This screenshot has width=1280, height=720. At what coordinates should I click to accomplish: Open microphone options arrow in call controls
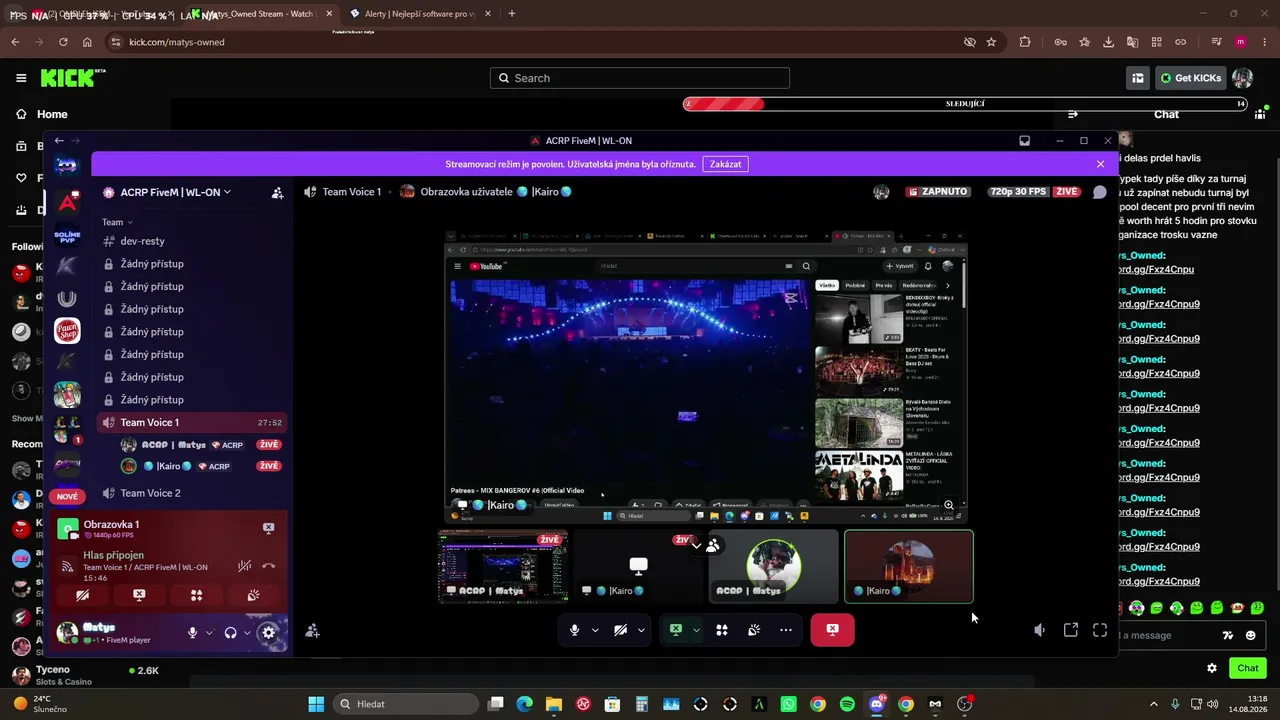click(595, 630)
